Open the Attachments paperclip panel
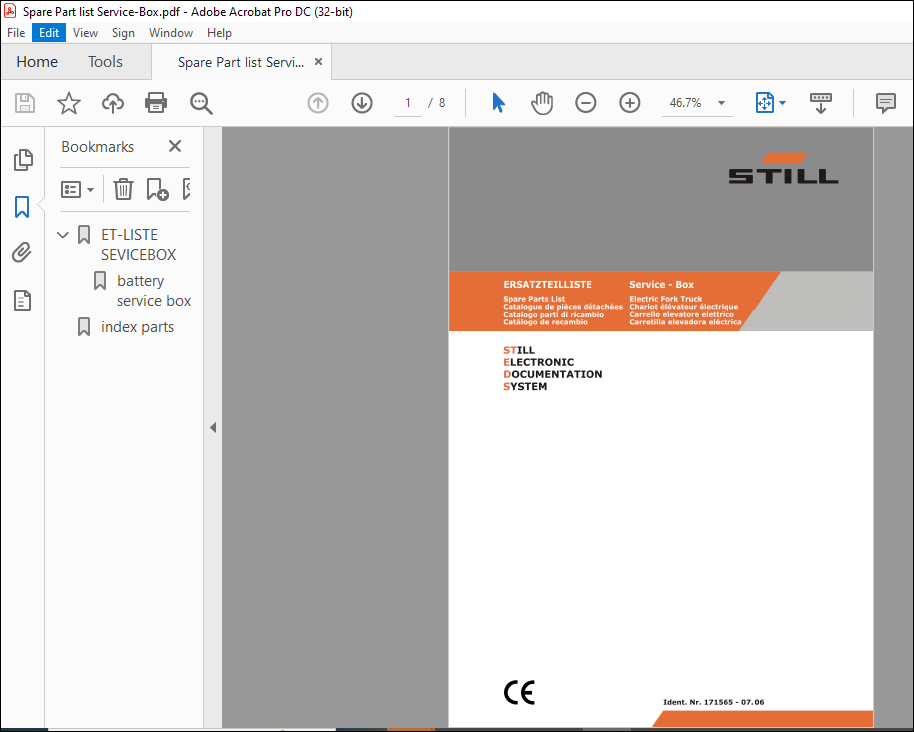This screenshot has height=732, width=914. [x=22, y=253]
